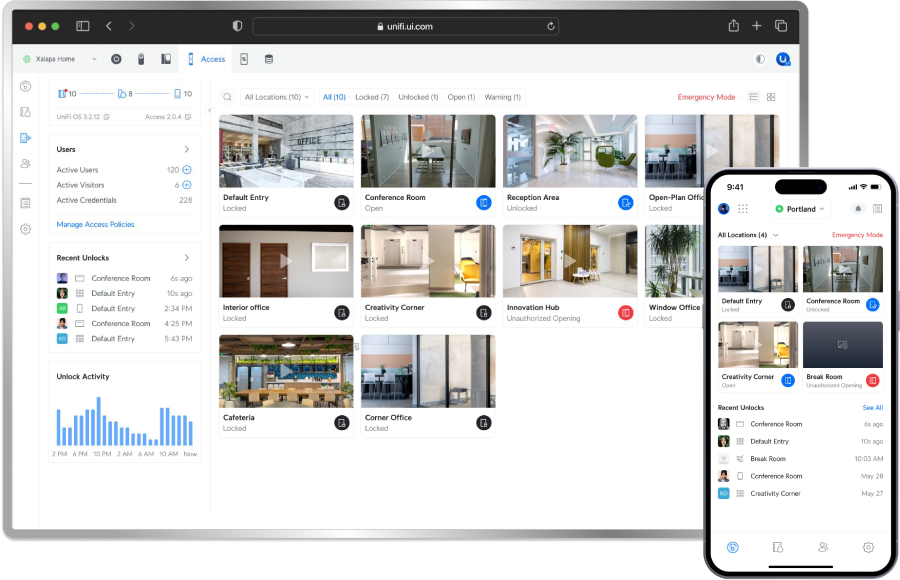Open the Settings gear in desktop sidebar
The image size is (900, 580).
coord(26,229)
